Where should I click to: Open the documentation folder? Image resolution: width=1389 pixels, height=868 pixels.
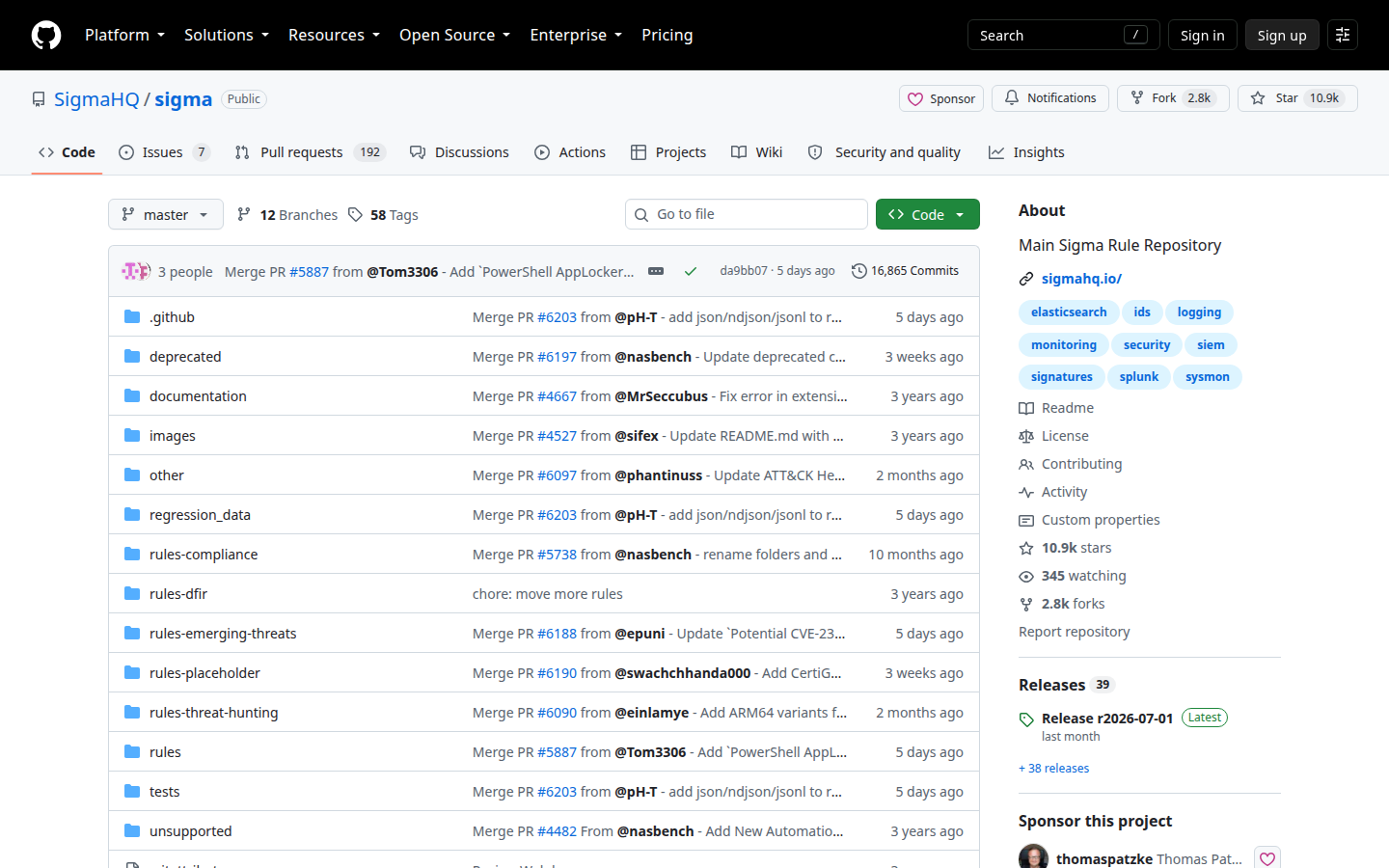click(198, 396)
